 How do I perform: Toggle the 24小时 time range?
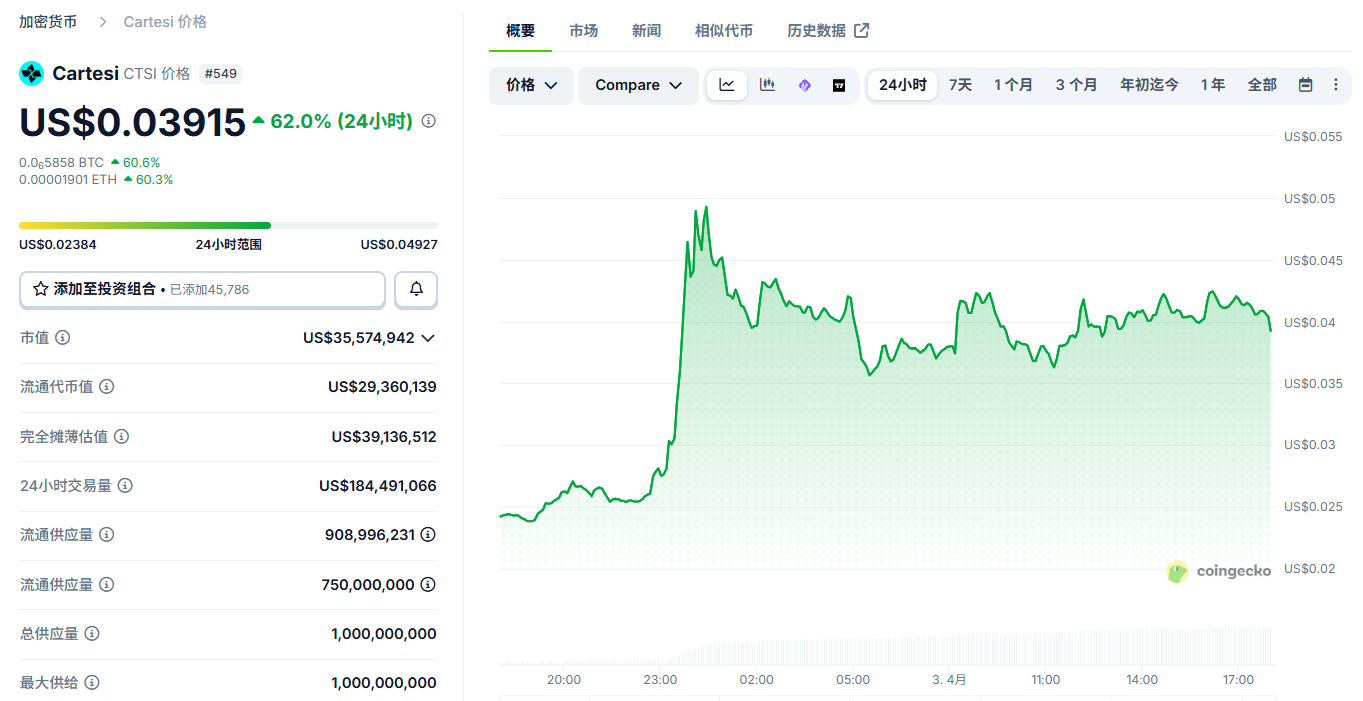901,85
